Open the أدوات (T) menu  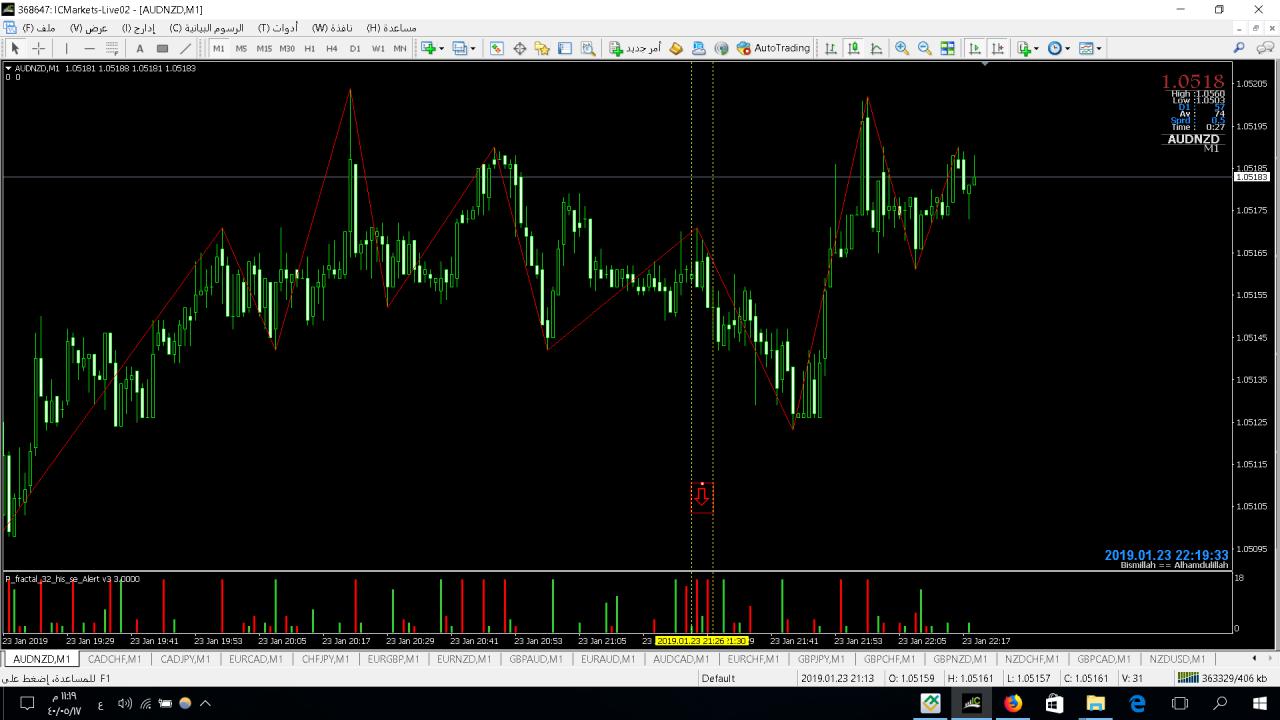coord(277,28)
